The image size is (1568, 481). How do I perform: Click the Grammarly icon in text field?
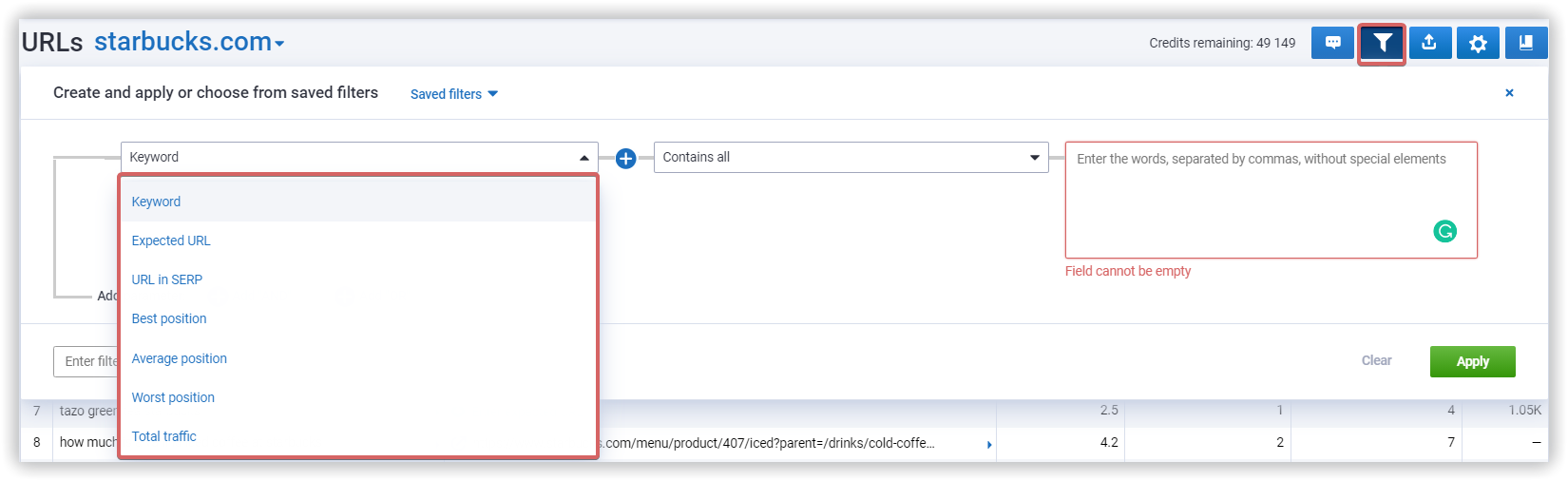[1444, 231]
